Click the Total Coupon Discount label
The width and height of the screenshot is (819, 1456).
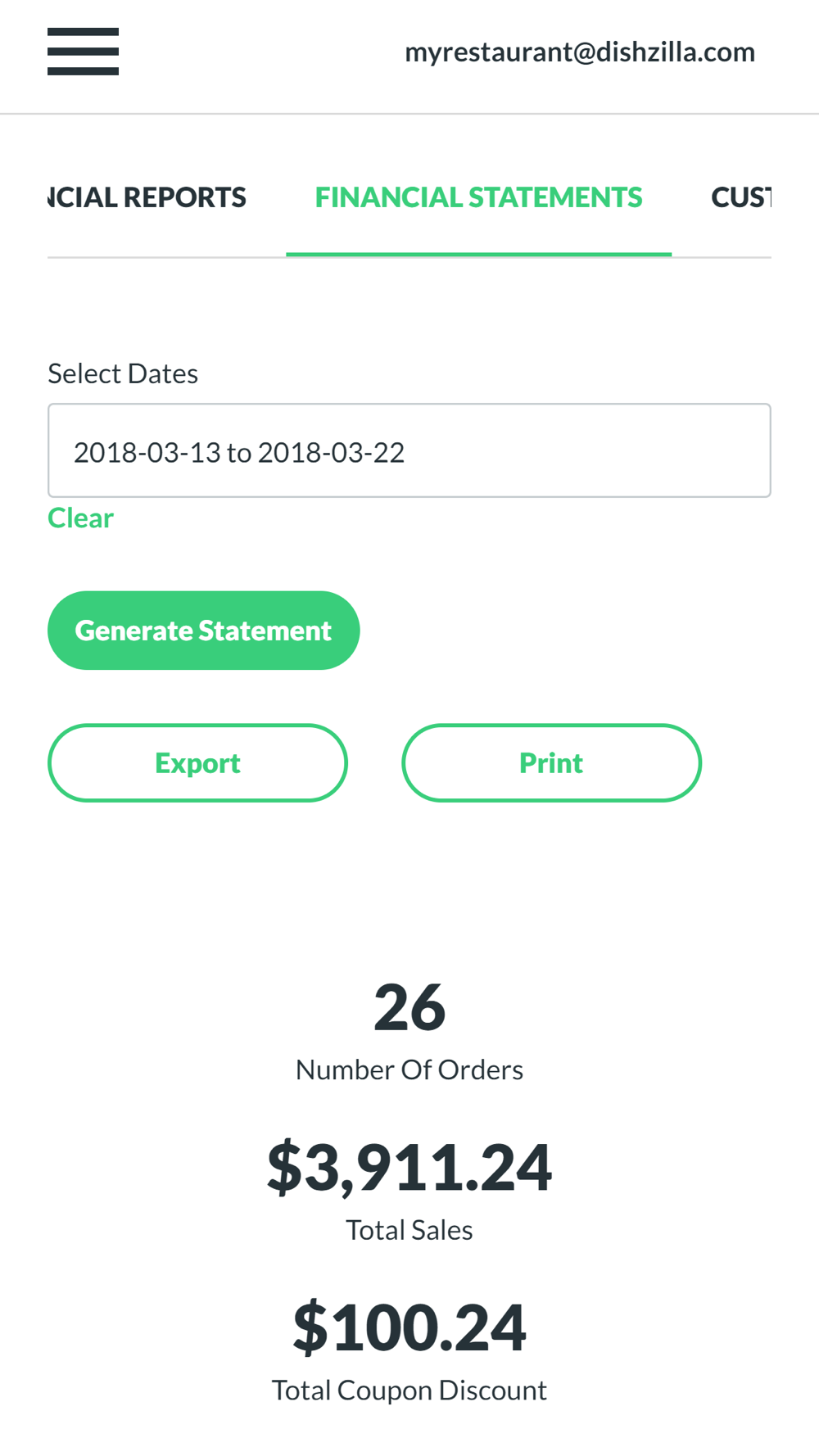coord(409,1390)
